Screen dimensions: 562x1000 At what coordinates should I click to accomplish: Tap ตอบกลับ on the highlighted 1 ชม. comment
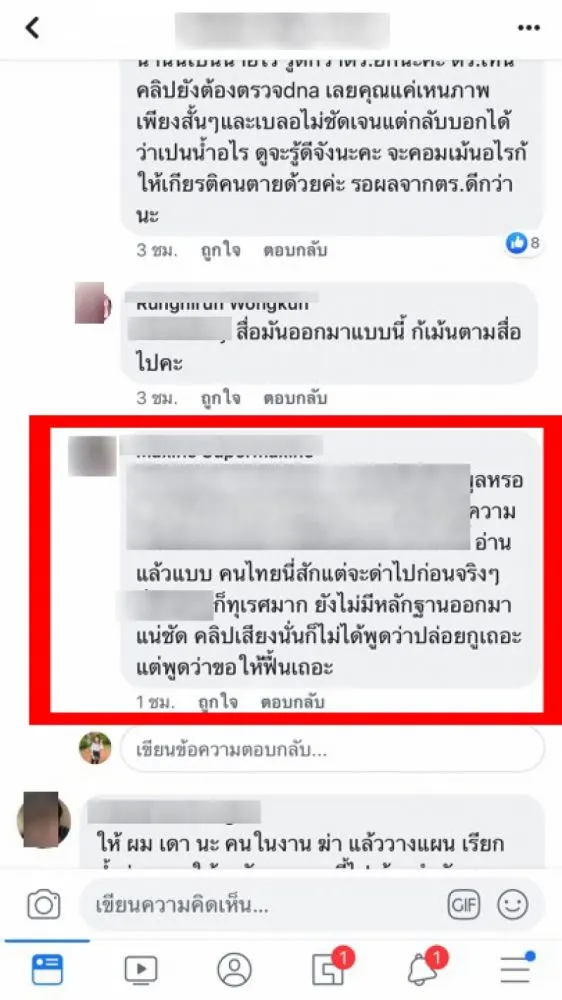tap(293, 702)
